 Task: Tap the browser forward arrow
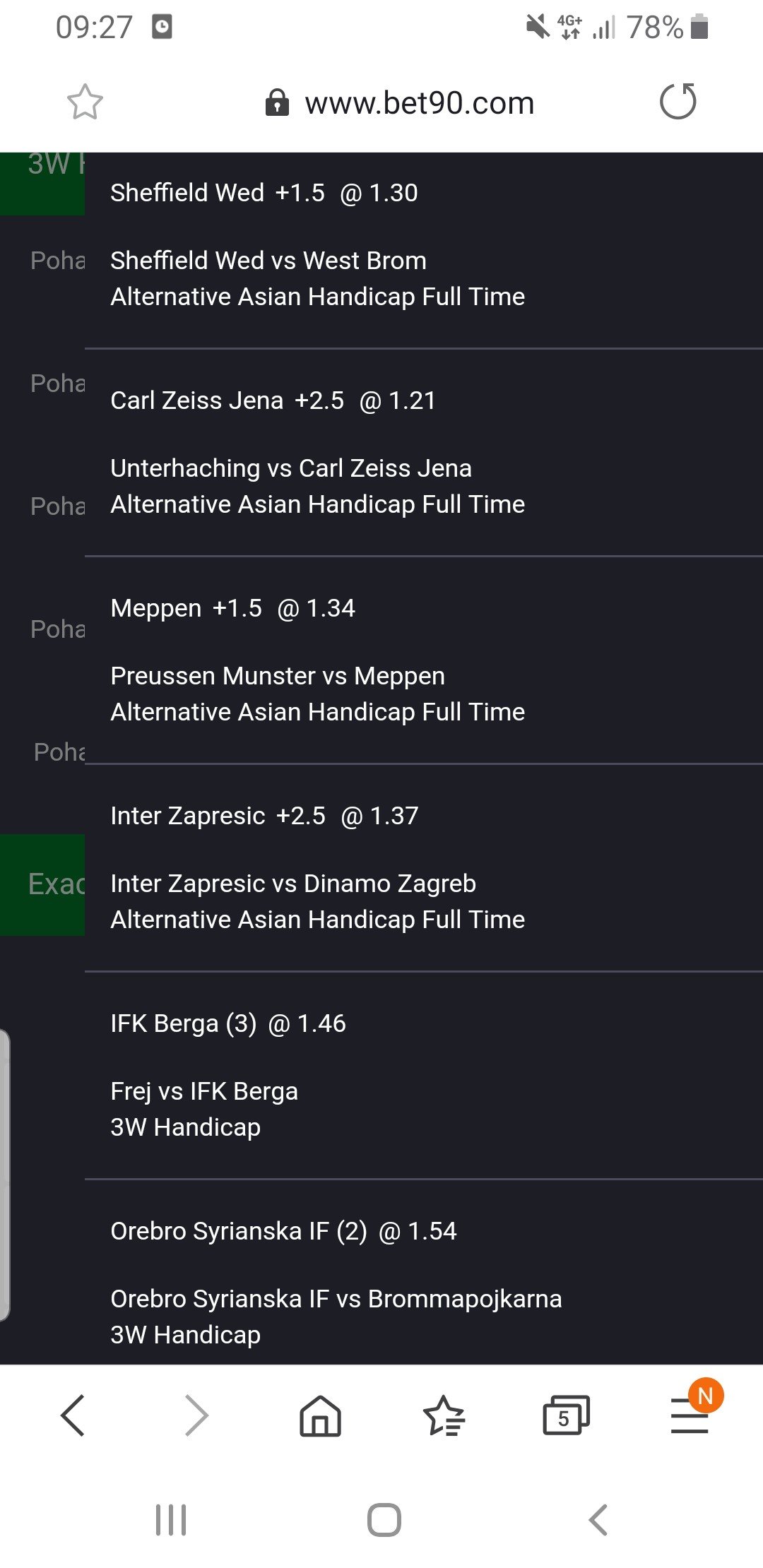click(x=196, y=1415)
